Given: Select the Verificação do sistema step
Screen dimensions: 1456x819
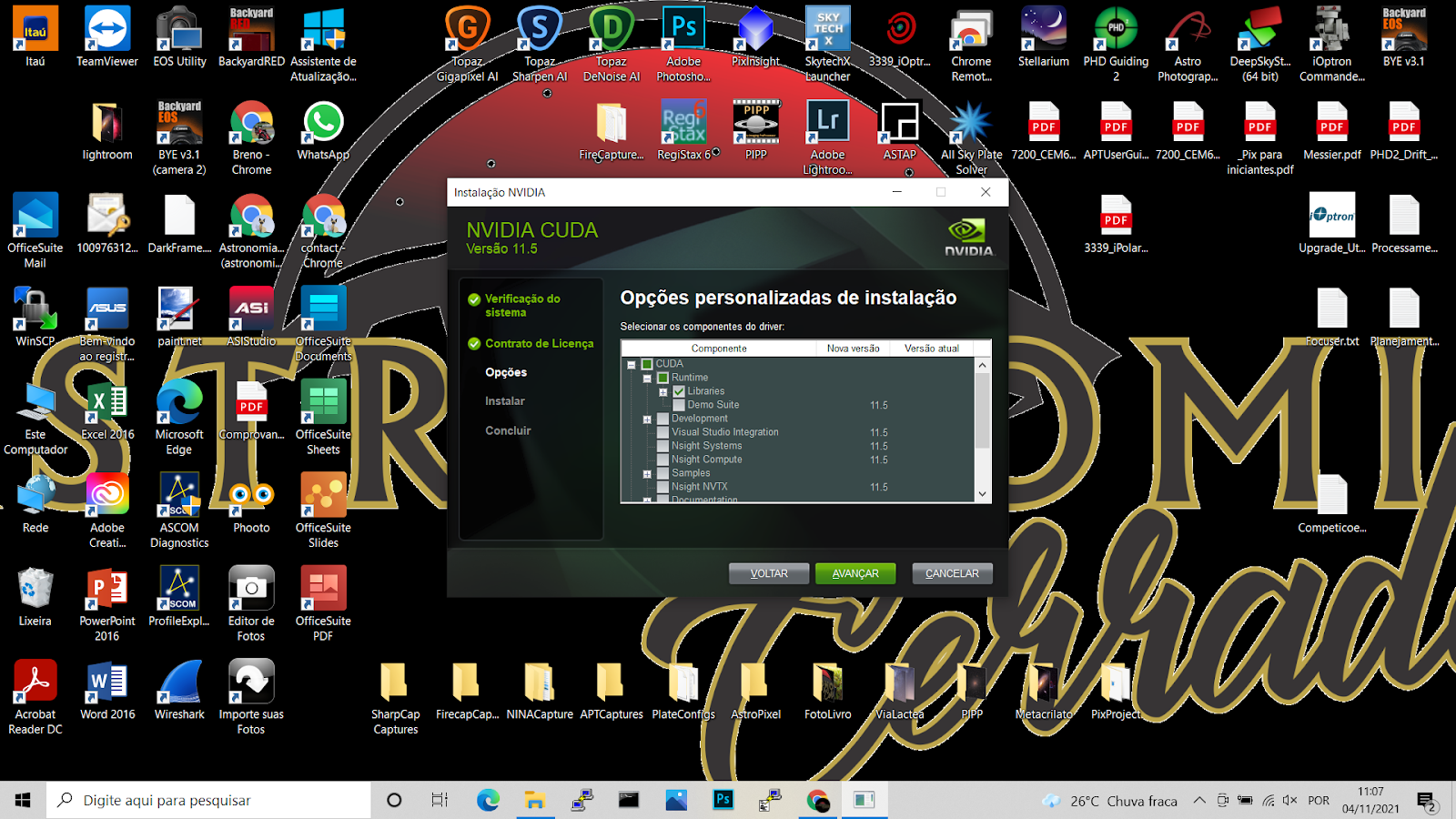Looking at the screenshot, I should 522,305.
